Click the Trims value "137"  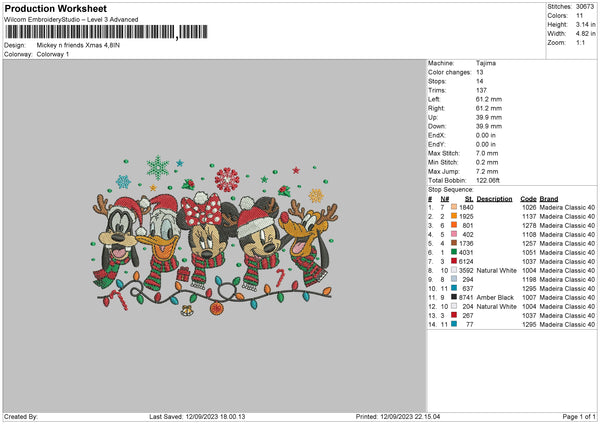tap(481, 90)
